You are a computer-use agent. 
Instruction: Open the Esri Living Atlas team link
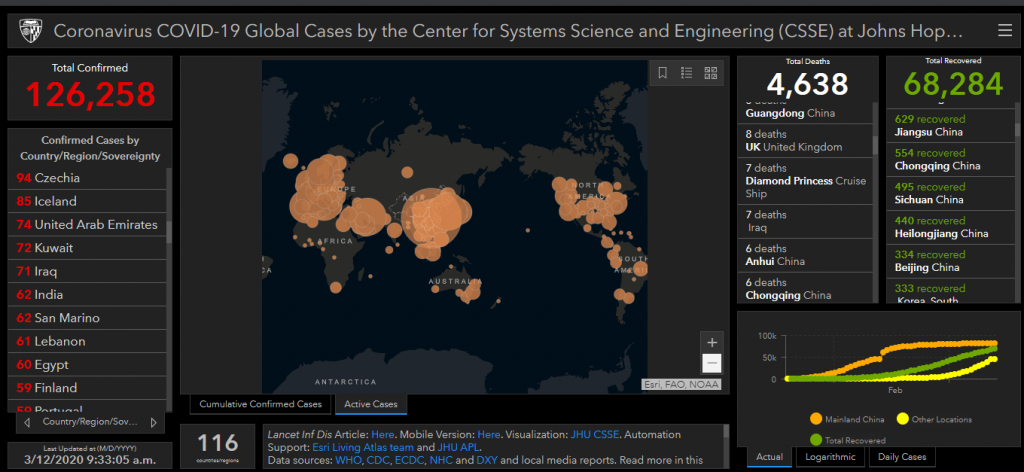(365, 447)
